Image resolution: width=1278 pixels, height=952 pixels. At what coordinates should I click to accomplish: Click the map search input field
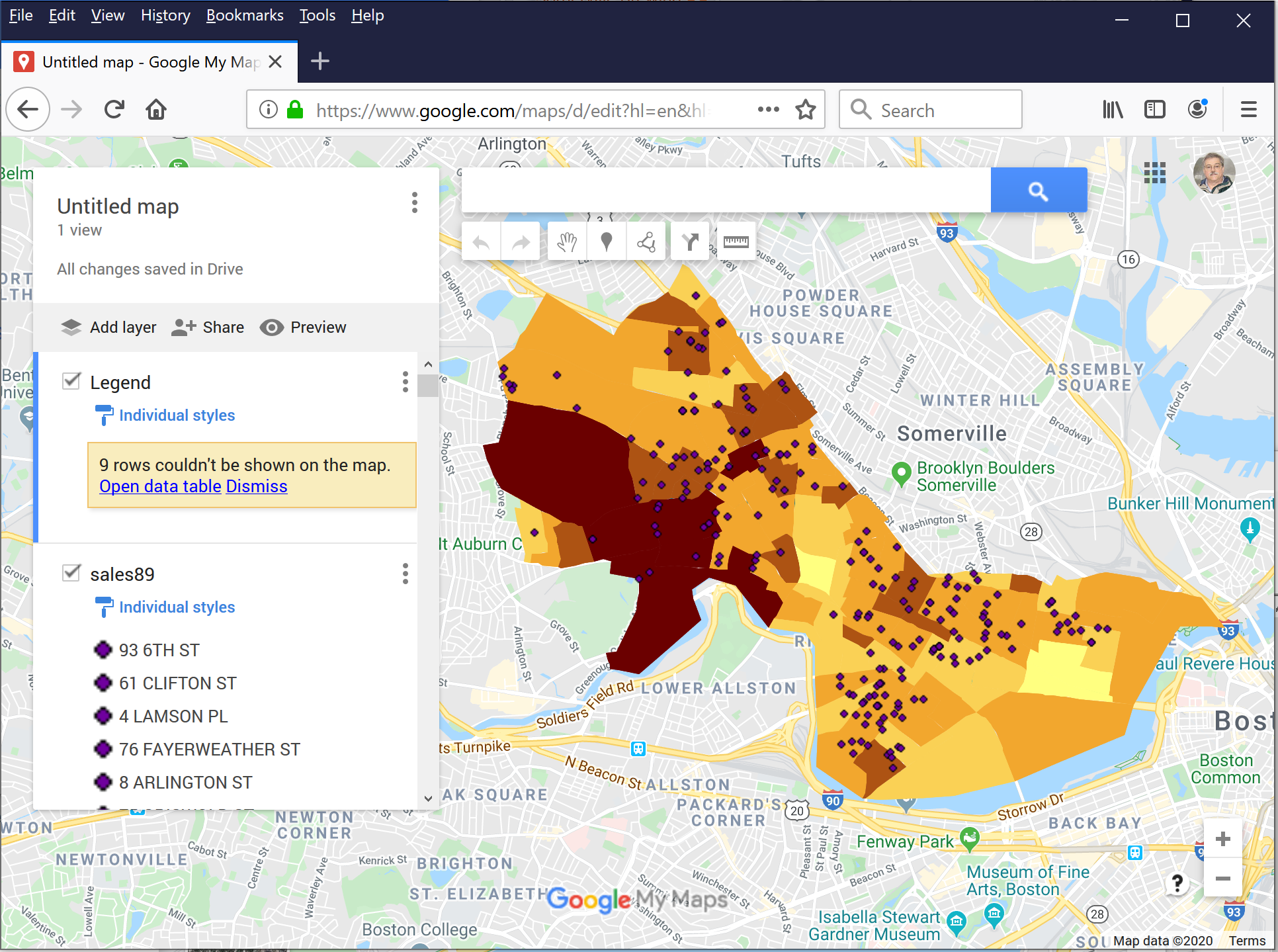(726, 191)
